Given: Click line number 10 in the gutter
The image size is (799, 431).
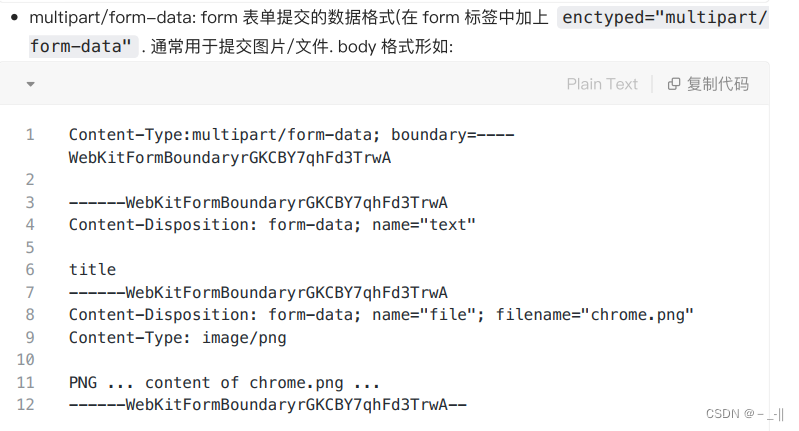Looking at the screenshot, I should pos(26,359).
